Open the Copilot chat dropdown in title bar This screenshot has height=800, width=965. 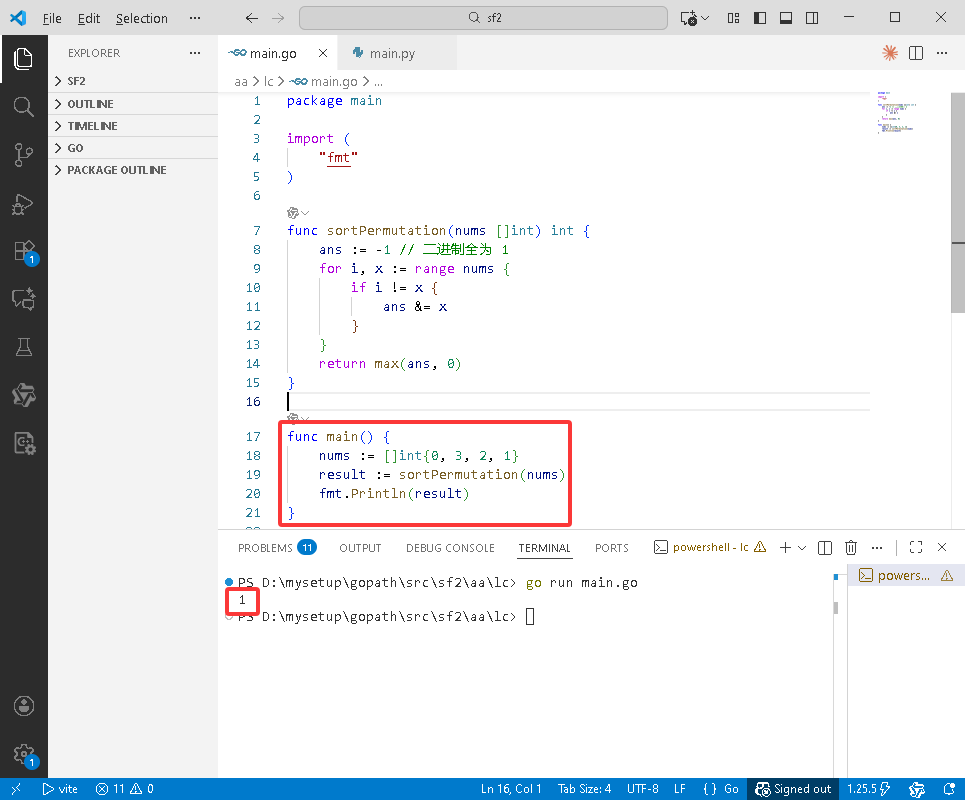[x=705, y=18]
